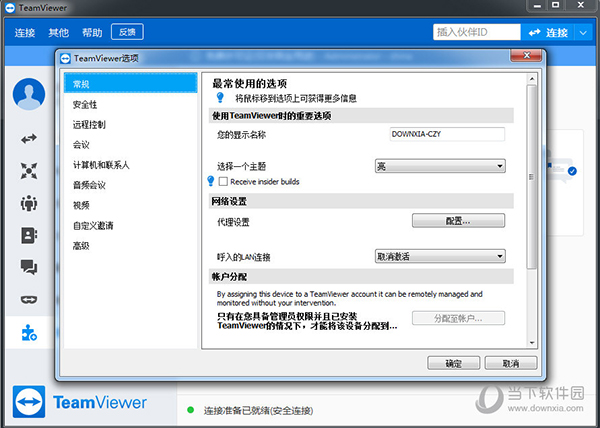The image size is (600, 428).
Task: Click the 反馈 feedback button
Action: point(127,32)
